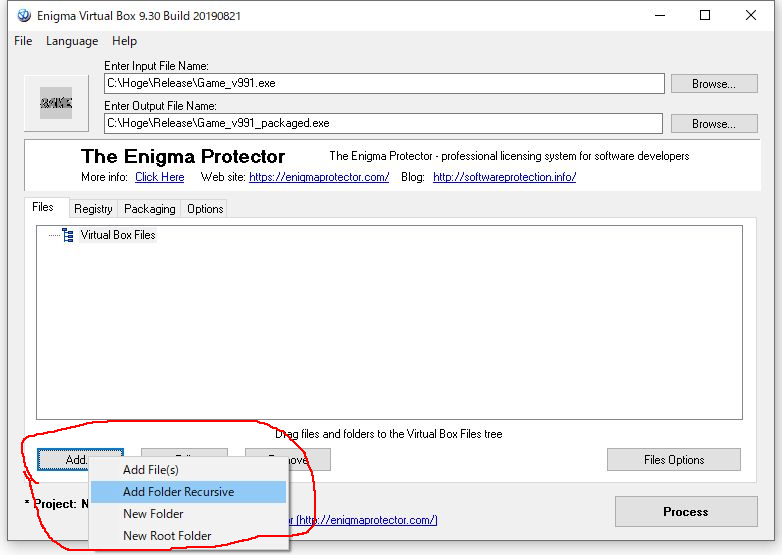Maximize the Enigma Virtual Box window
The width and height of the screenshot is (782, 555).
click(x=705, y=15)
